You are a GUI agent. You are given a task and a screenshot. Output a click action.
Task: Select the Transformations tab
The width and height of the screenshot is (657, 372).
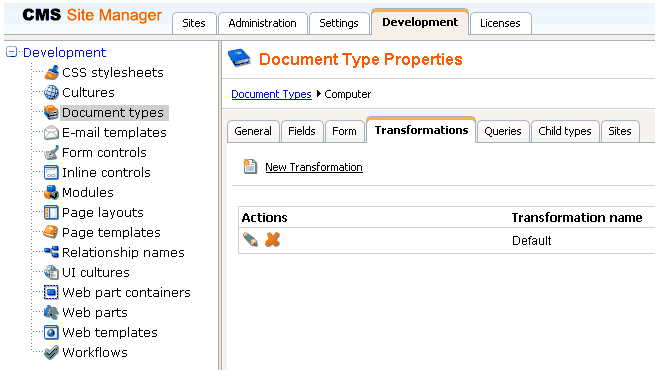(421, 130)
